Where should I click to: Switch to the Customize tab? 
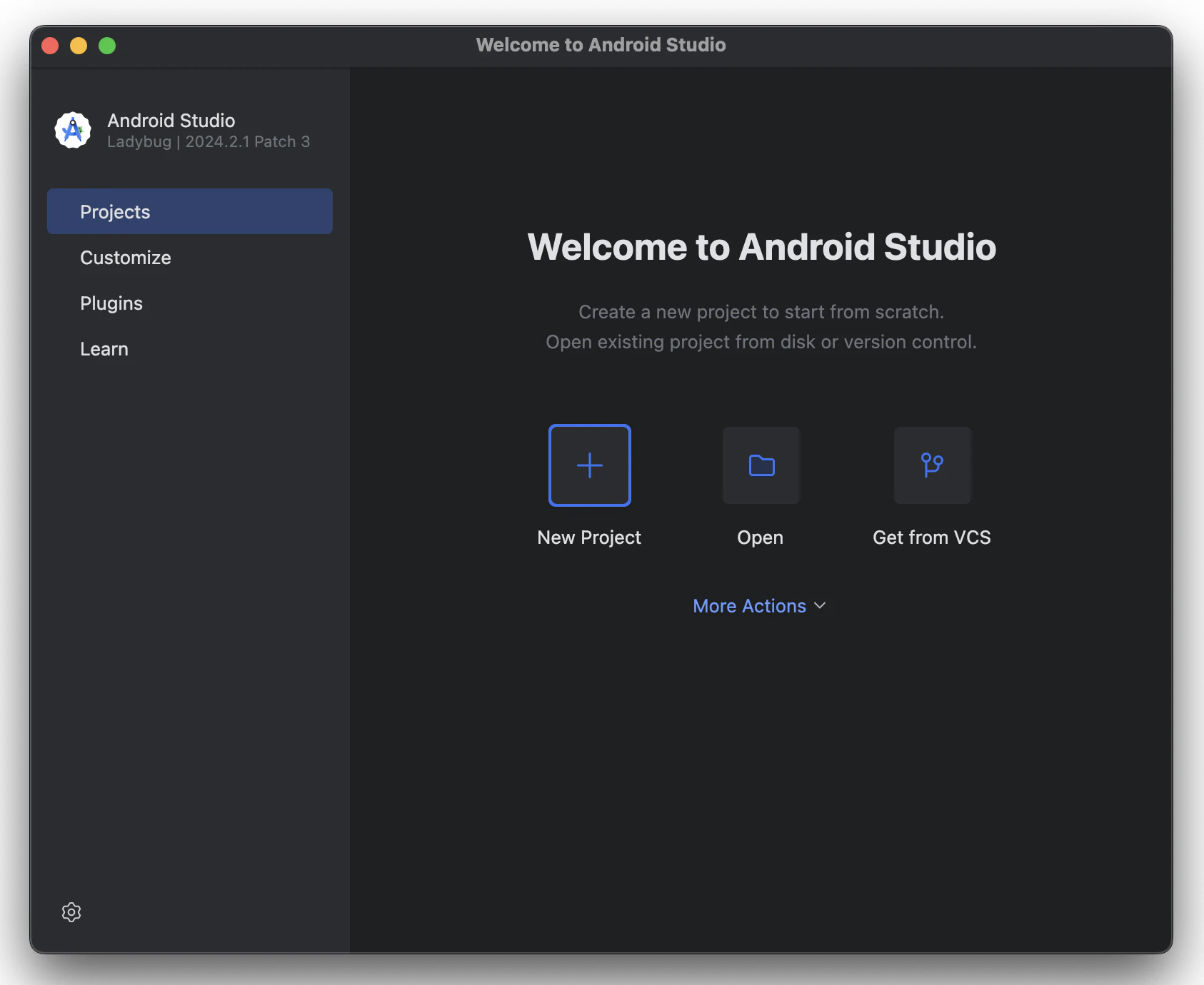click(x=190, y=257)
